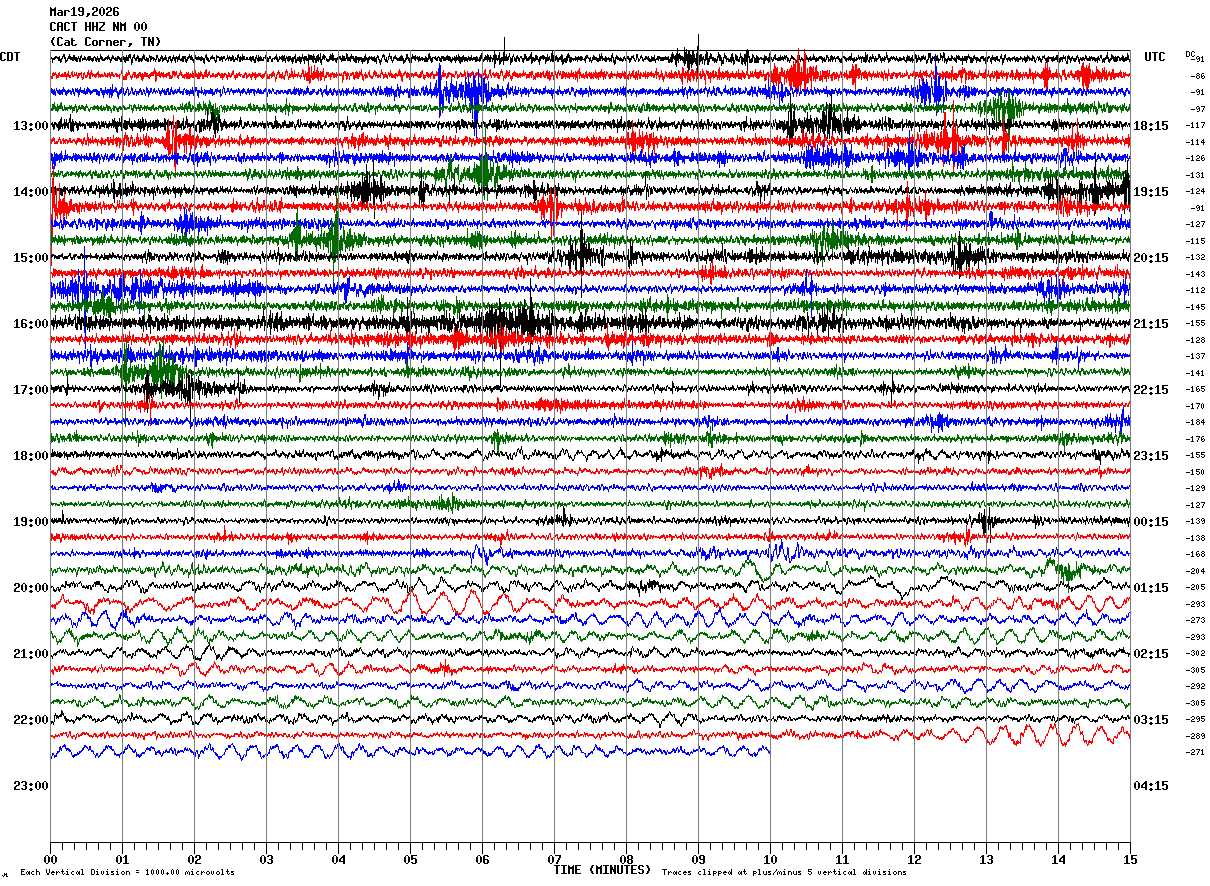
Task: Click the DC offset value -184
Action: tap(1196, 423)
